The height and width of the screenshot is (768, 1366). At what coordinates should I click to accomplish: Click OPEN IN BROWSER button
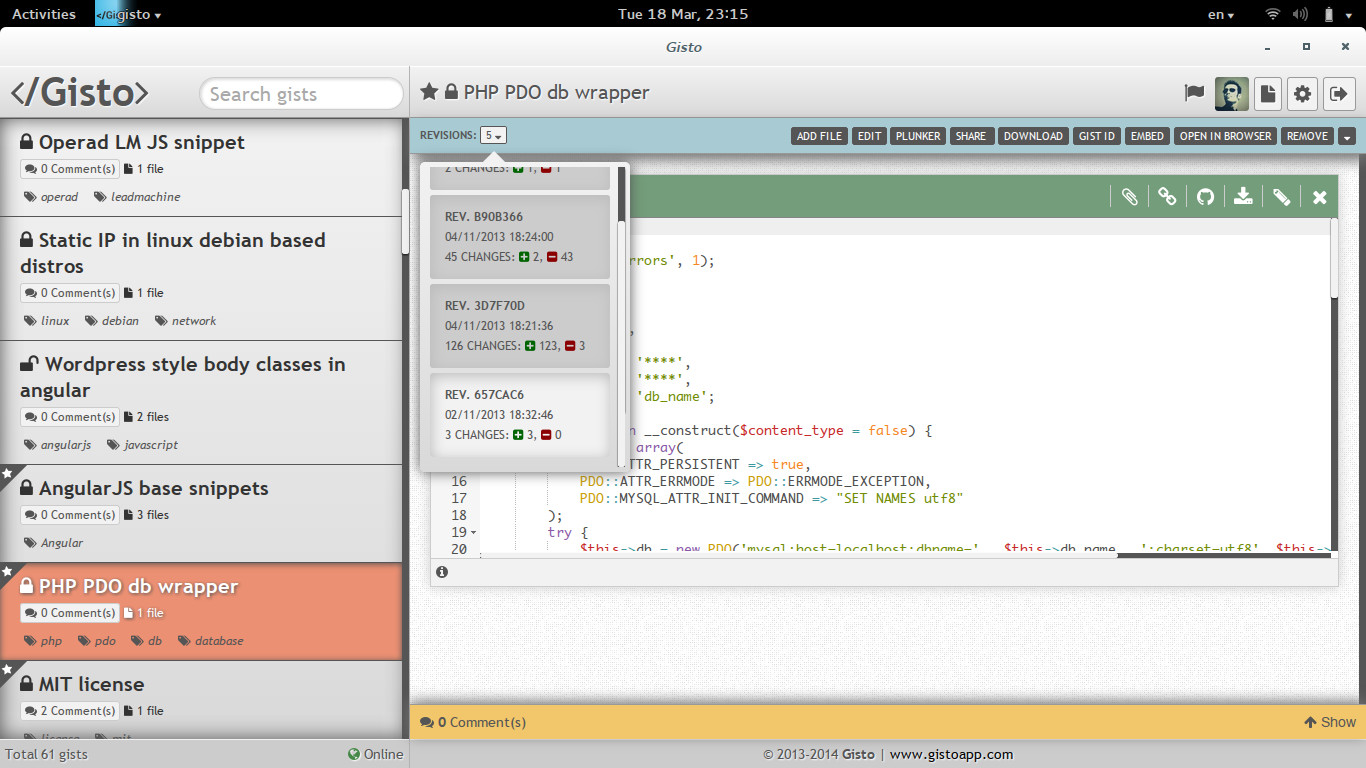click(x=1225, y=136)
